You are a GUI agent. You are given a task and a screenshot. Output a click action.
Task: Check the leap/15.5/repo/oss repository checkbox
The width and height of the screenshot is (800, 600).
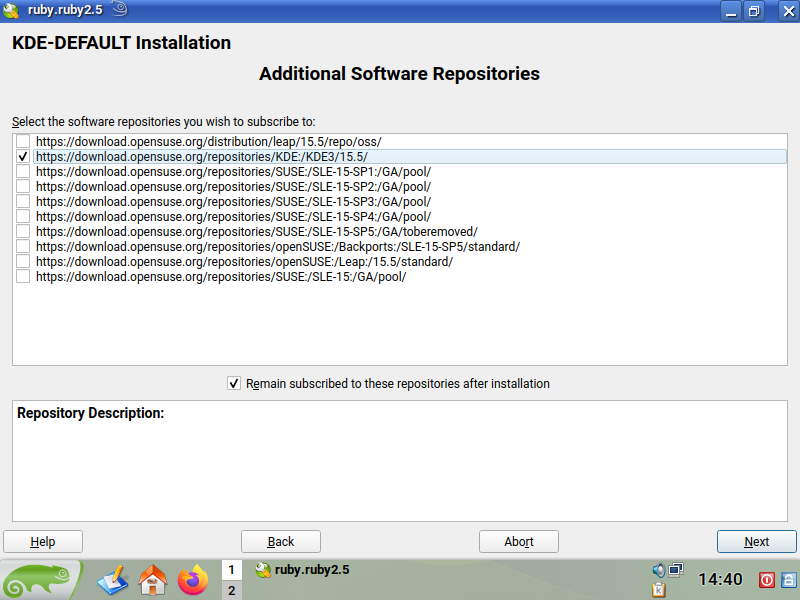coord(23,141)
